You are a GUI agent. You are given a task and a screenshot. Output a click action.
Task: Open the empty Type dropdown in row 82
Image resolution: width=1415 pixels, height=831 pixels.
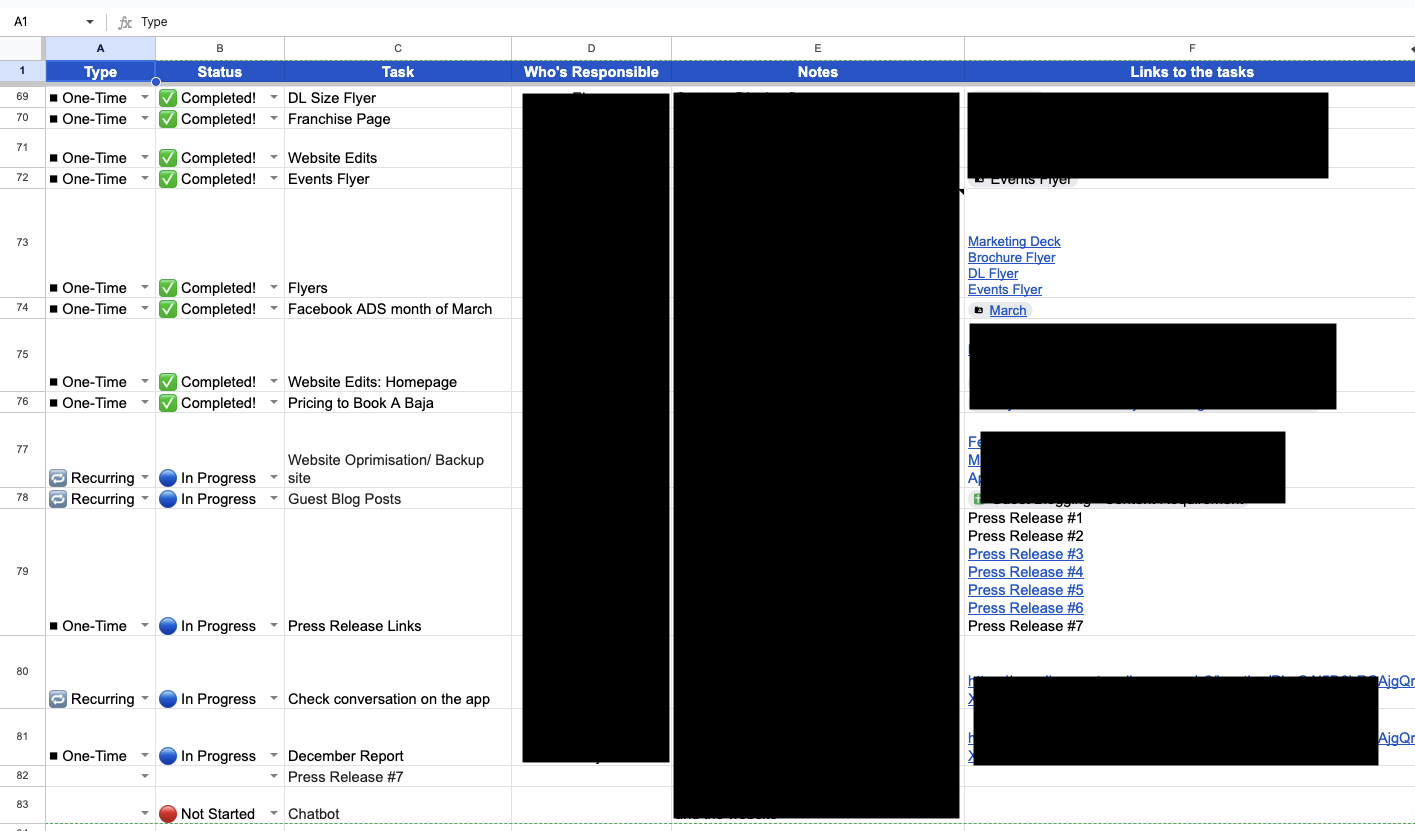(145, 777)
